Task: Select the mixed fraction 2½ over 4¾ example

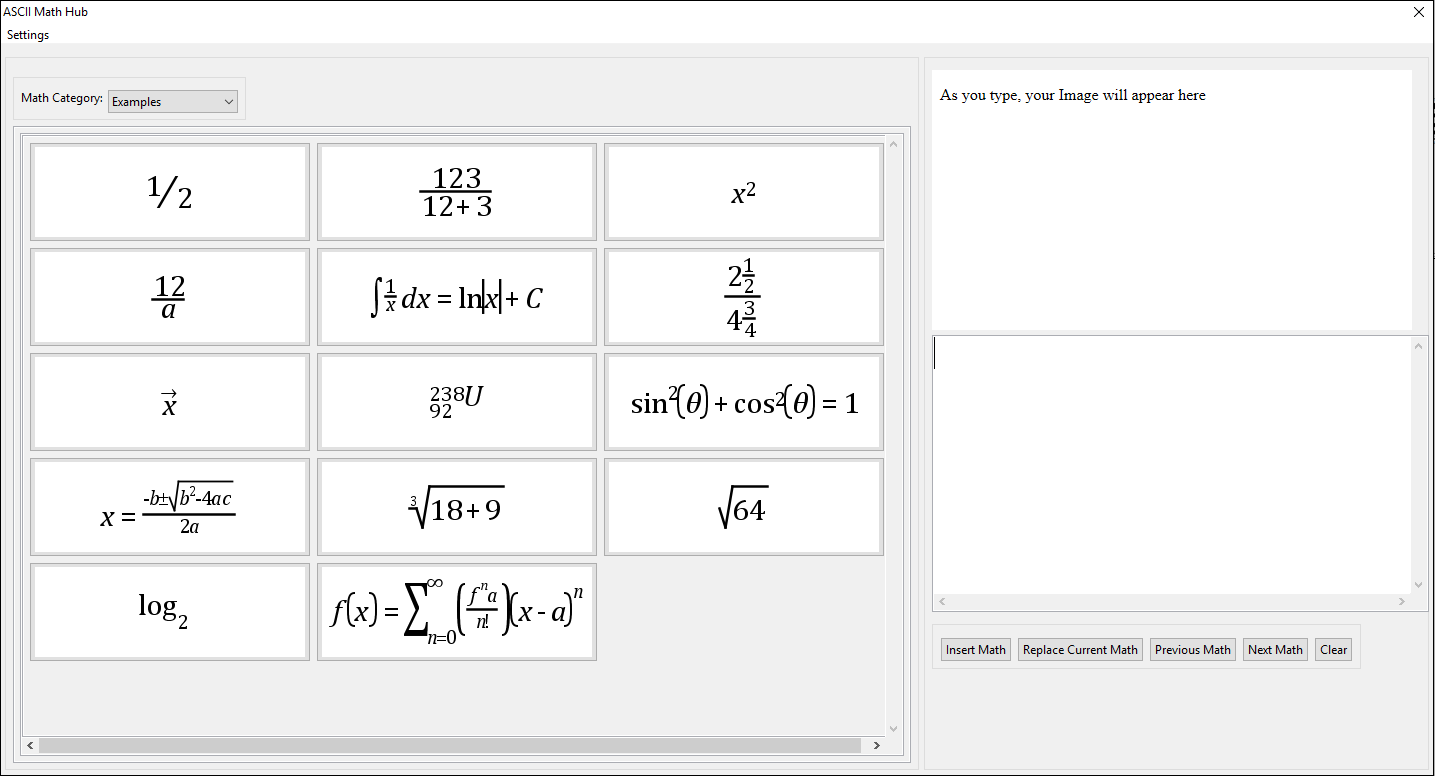Action: pyautogui.click(x=744, y=297)
